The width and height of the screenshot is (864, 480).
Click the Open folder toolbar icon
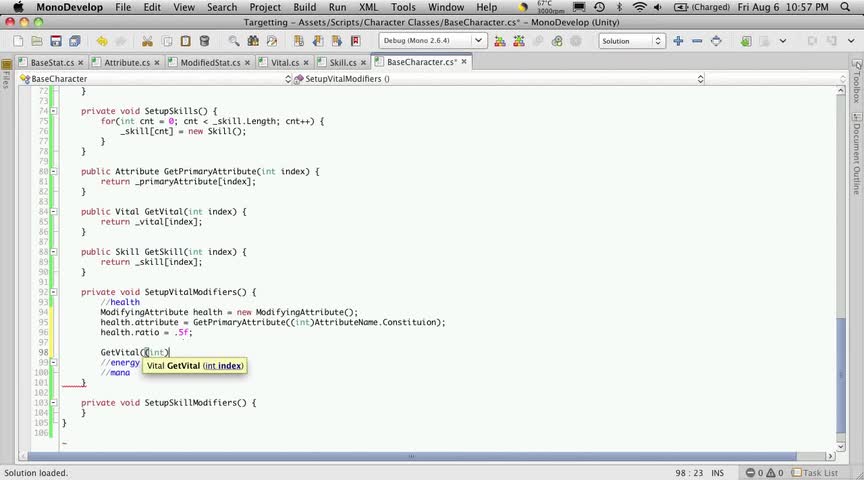click(37, 41)
